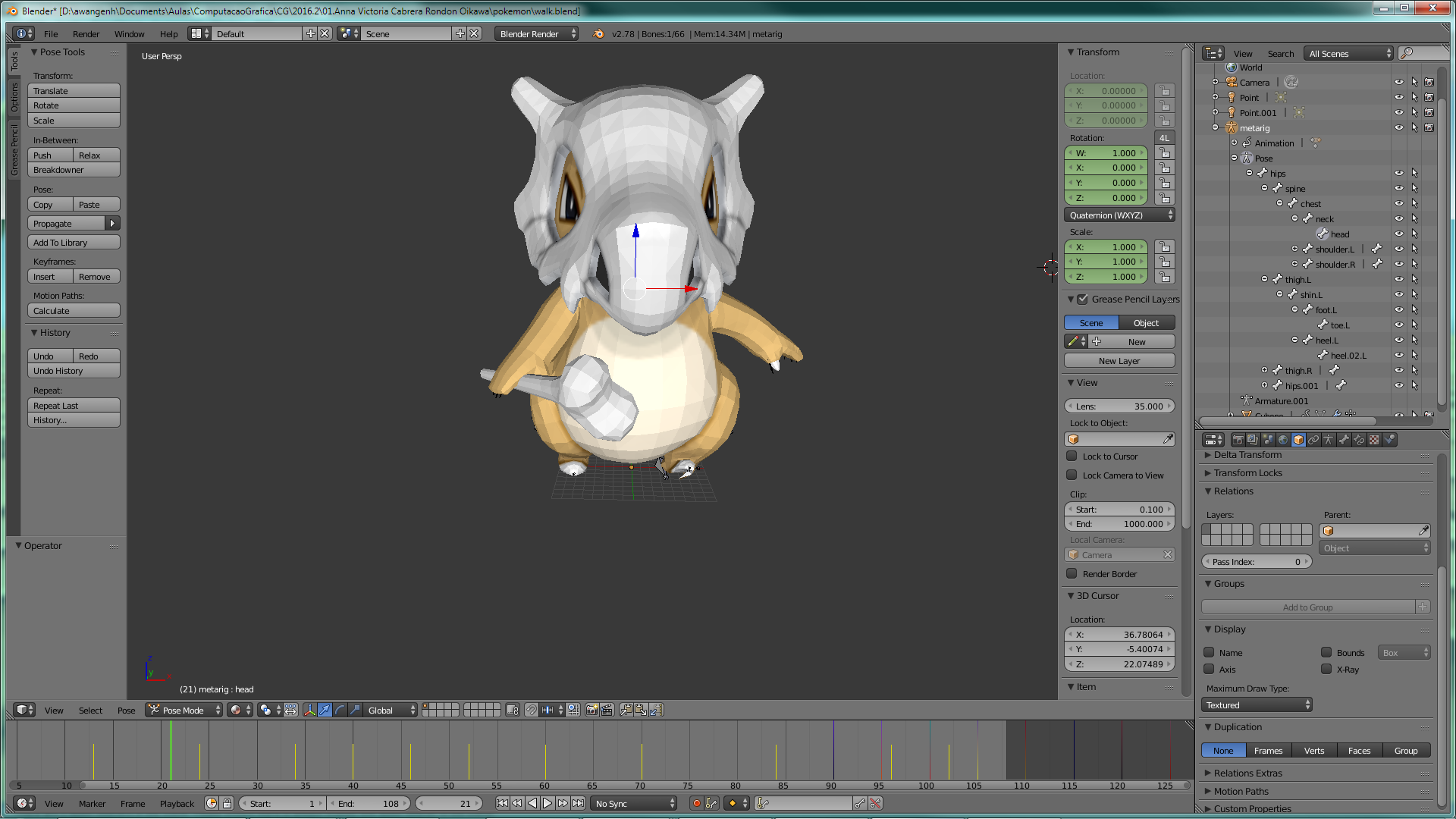Open the Pose Mode dropdown

pyautogui.click(x=184, y=710)
